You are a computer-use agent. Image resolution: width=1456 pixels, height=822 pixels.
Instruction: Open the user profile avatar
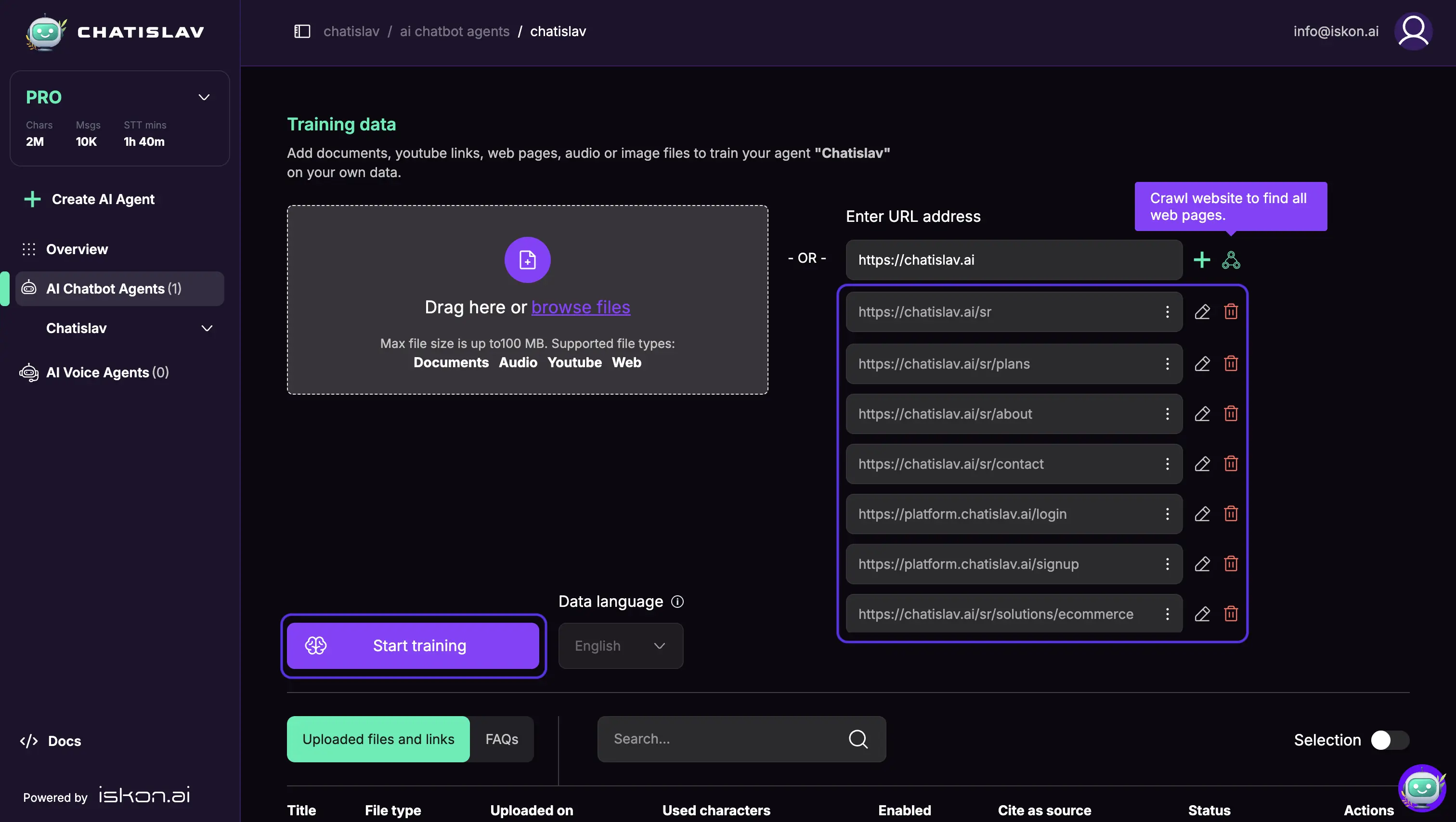pos(1413,31)
